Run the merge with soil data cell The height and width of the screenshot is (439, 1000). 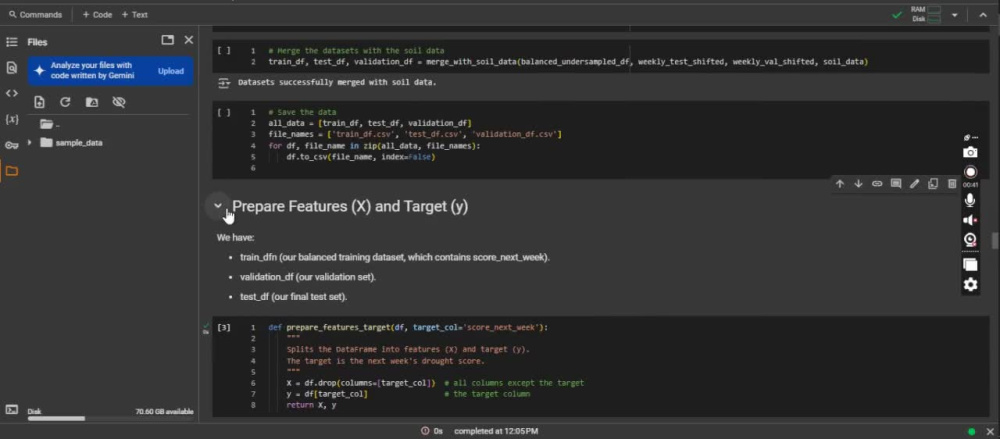(x=224, y=50)
